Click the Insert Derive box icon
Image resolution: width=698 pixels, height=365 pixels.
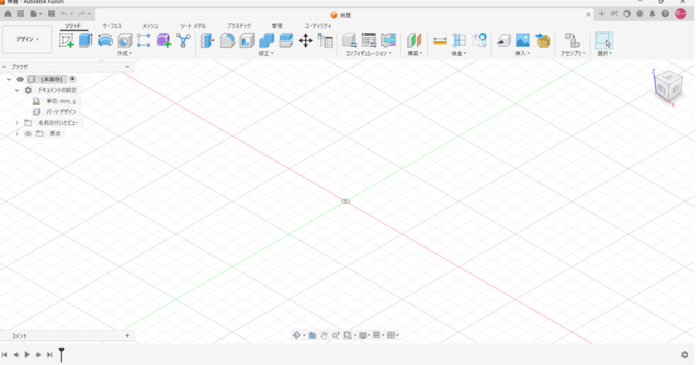coord(503,41)
